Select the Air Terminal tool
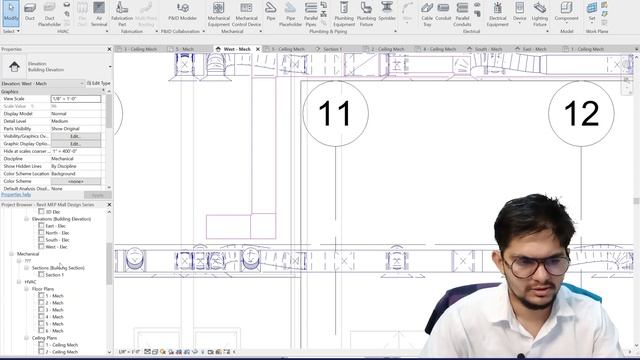 pos(99,14)
